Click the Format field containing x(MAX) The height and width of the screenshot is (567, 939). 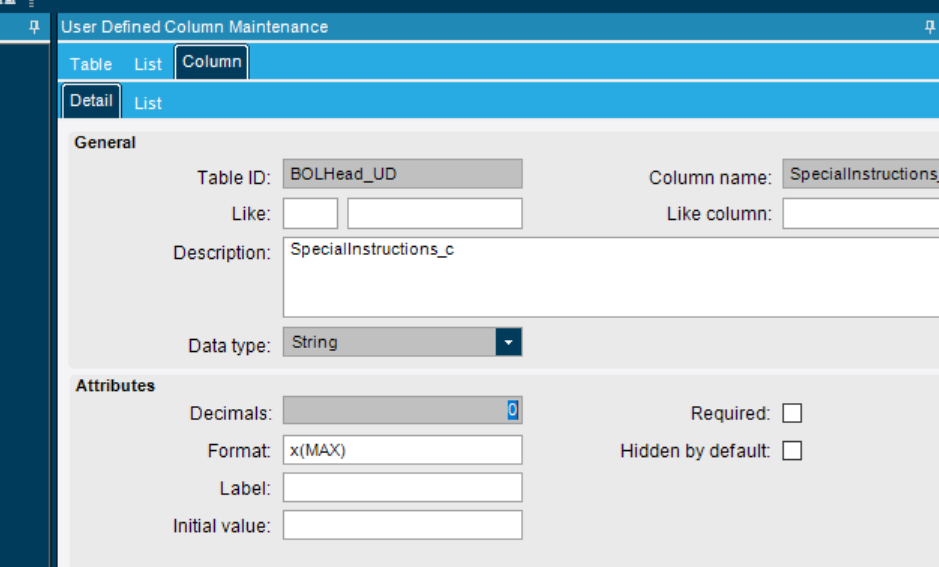(402, 450)
